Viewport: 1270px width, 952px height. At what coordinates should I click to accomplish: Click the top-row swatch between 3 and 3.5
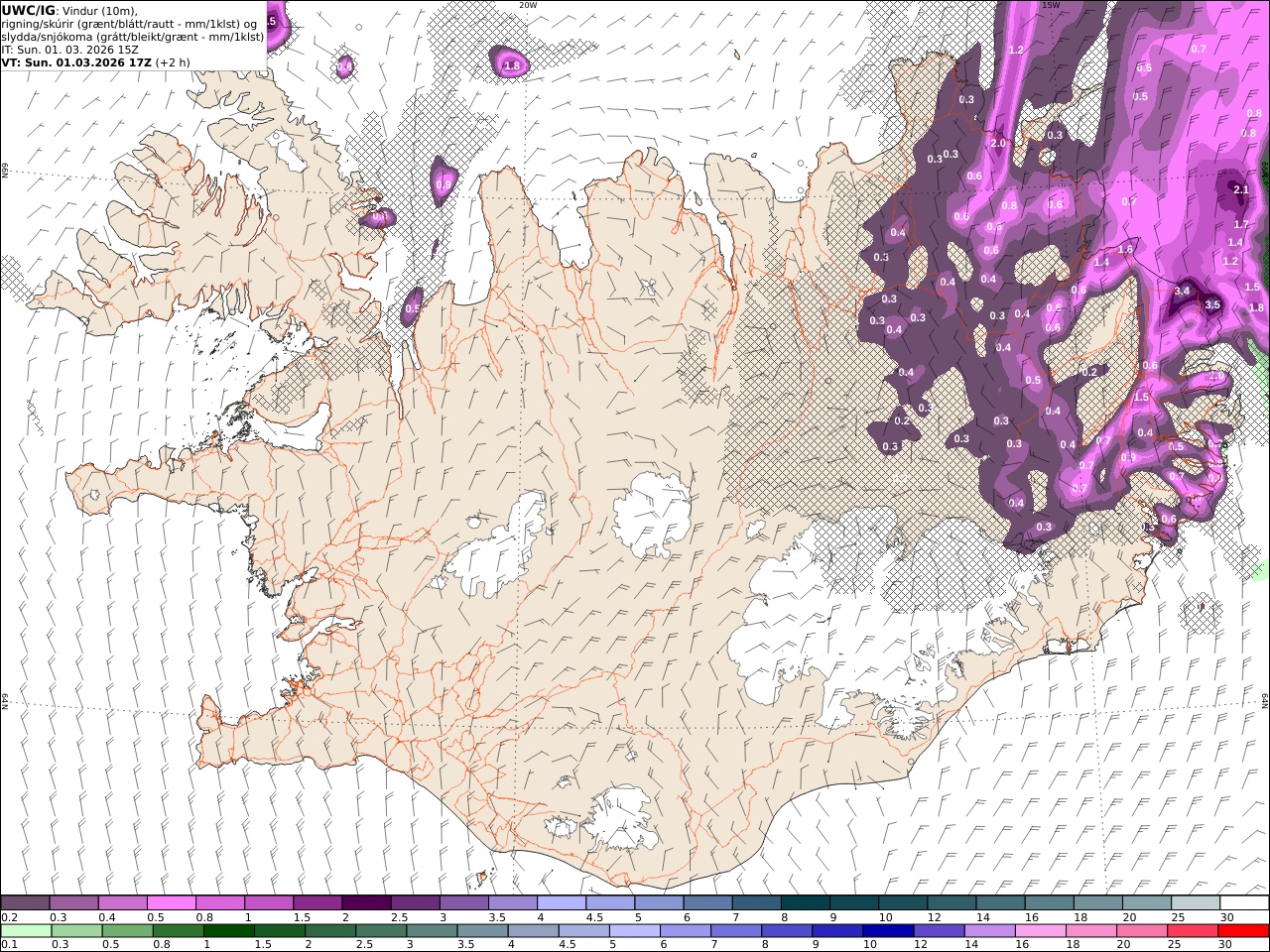coord(463,903)
